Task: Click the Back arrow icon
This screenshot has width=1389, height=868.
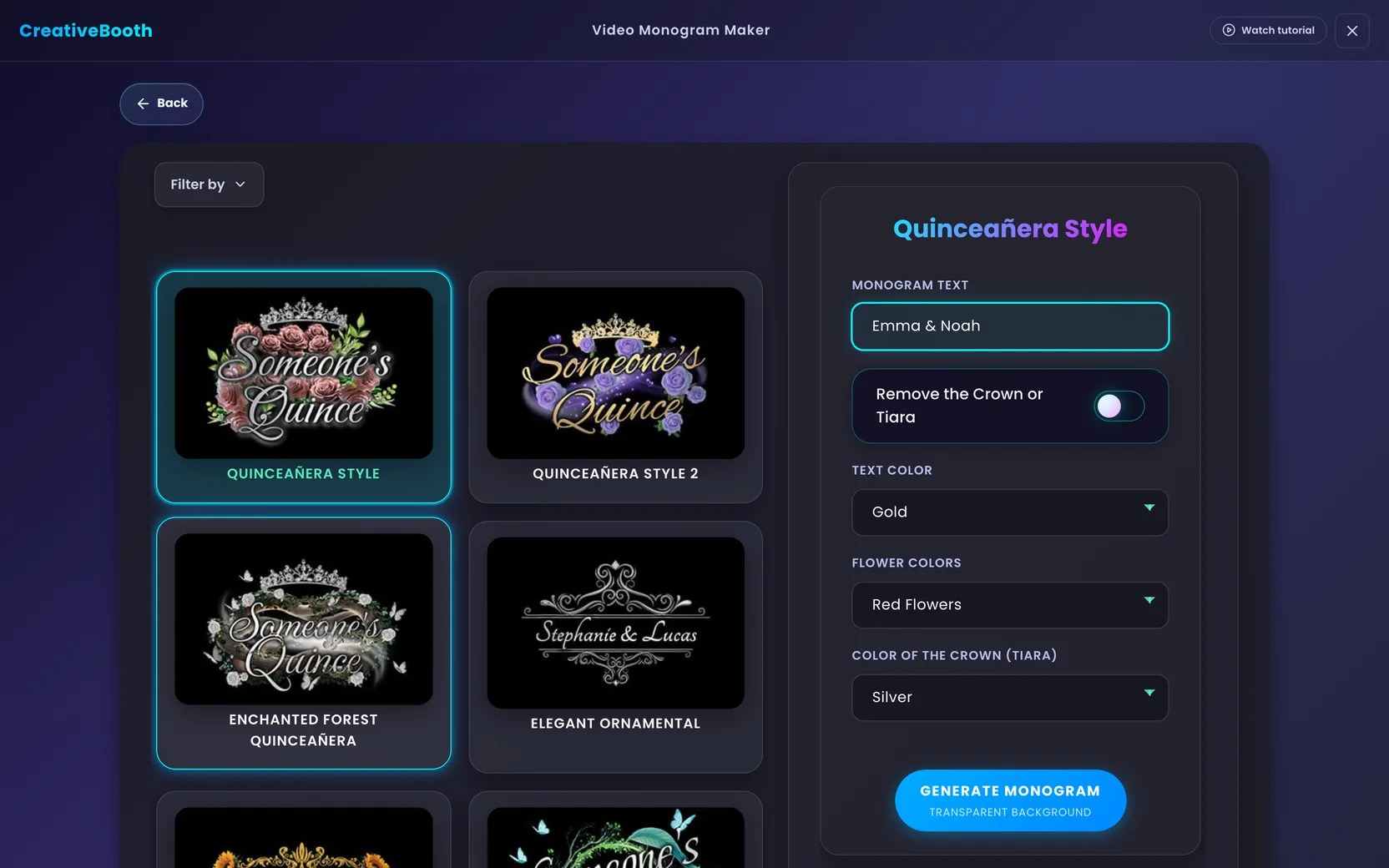Action: pyautogui.click(x=143, y=103)
